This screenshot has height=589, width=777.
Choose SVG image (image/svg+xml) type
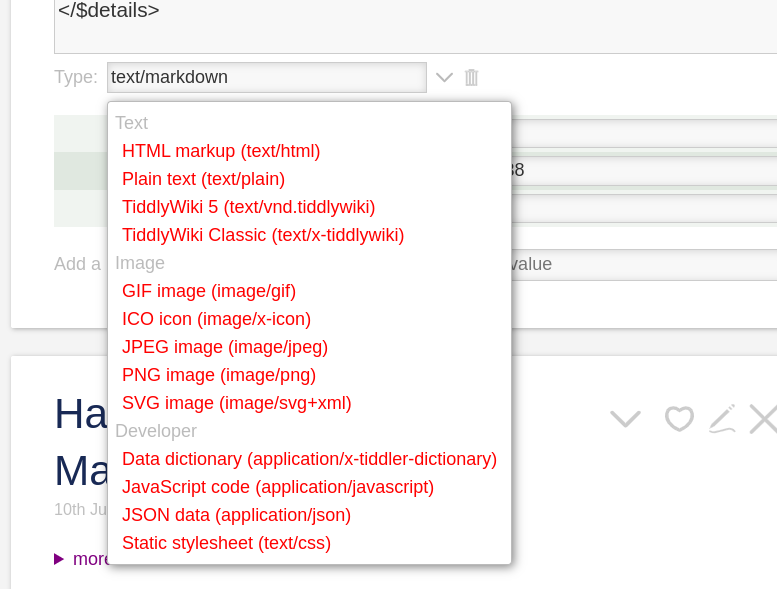(x=236, y=403)
